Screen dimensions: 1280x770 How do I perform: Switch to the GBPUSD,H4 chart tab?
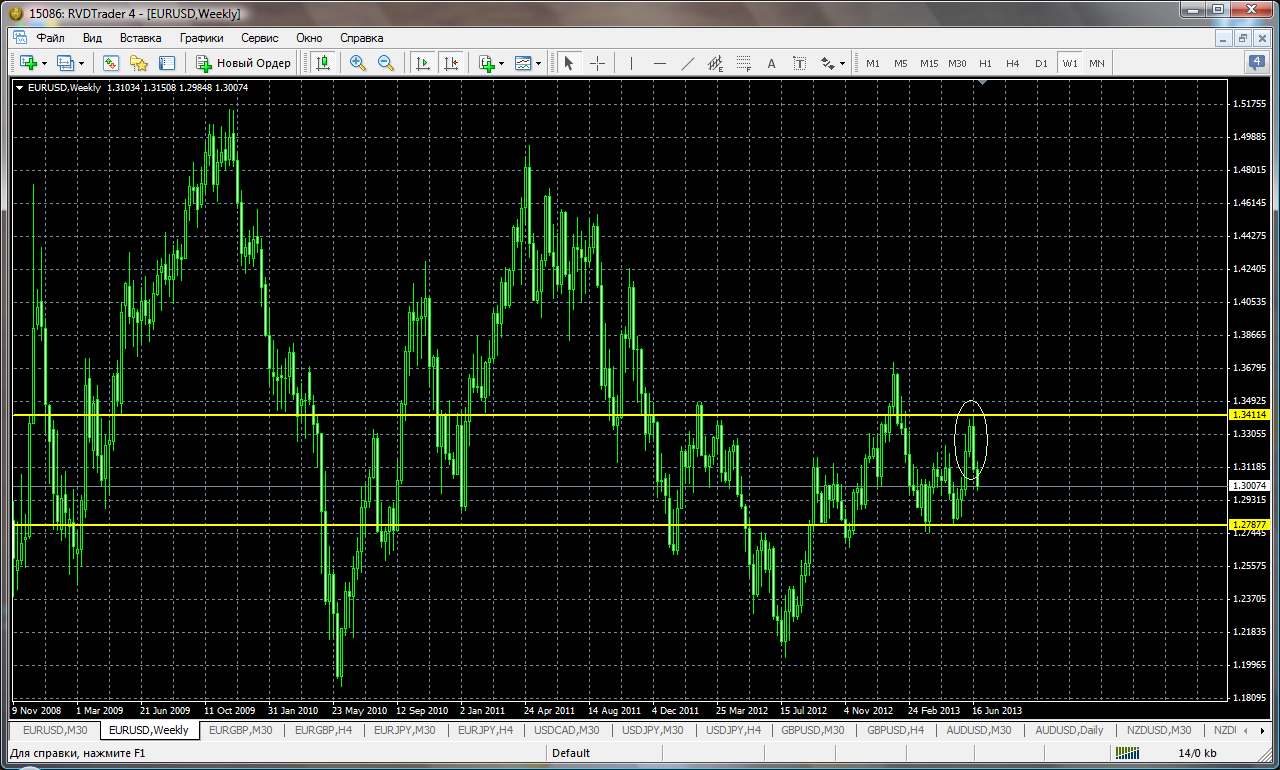pyautogui.click(x=895, y=730)
